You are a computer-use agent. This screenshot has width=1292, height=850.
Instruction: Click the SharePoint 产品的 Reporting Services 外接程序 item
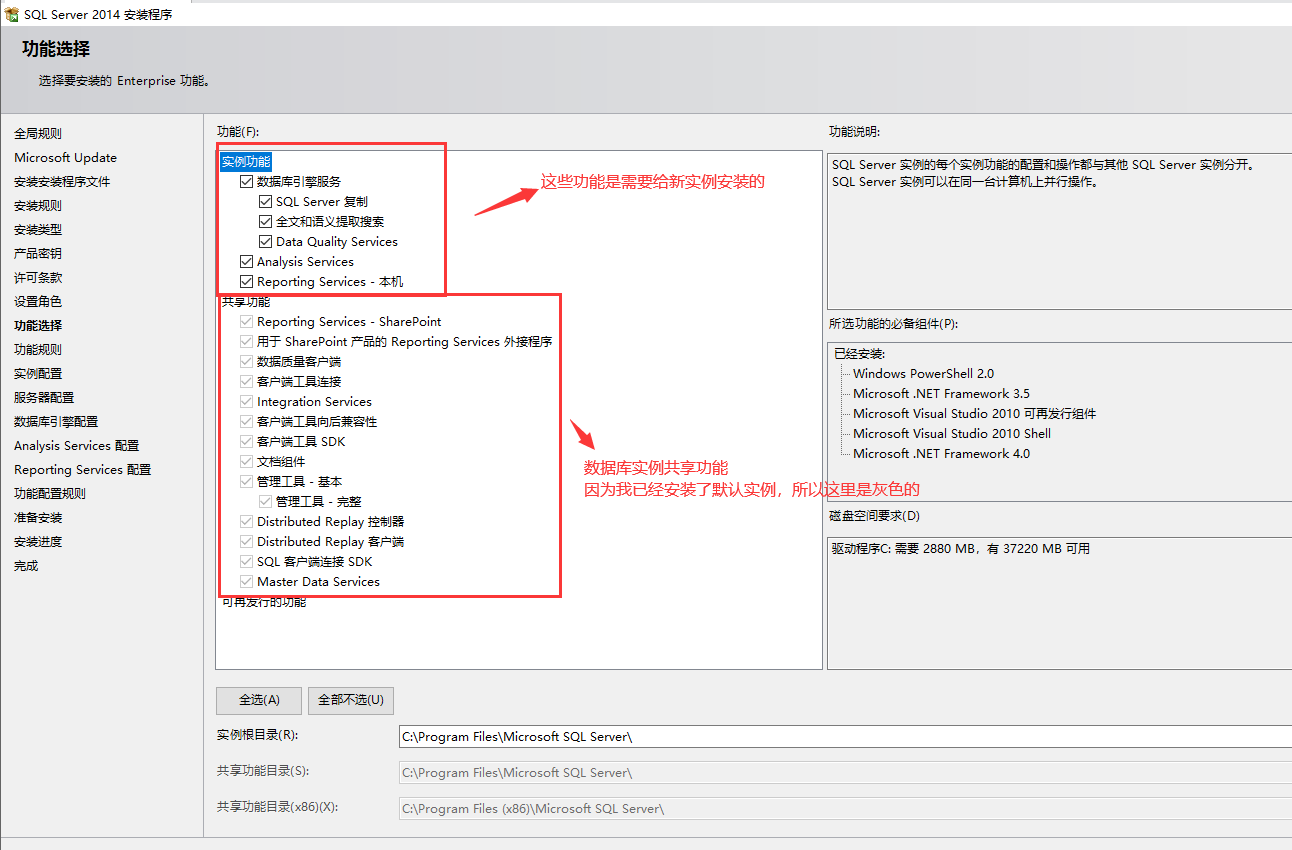pos(404,342)
